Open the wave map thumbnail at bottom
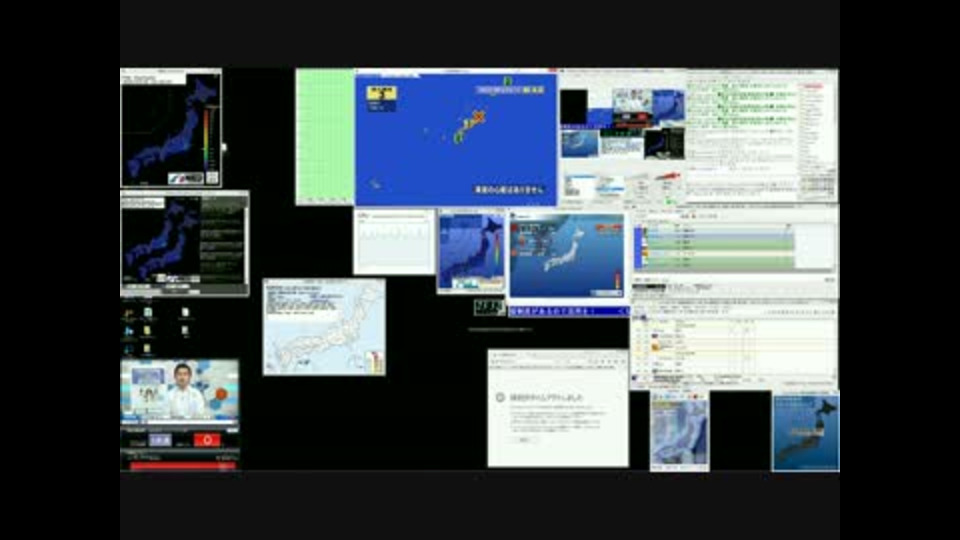Viewport: 960px width, 540px height. click(680, 432)
